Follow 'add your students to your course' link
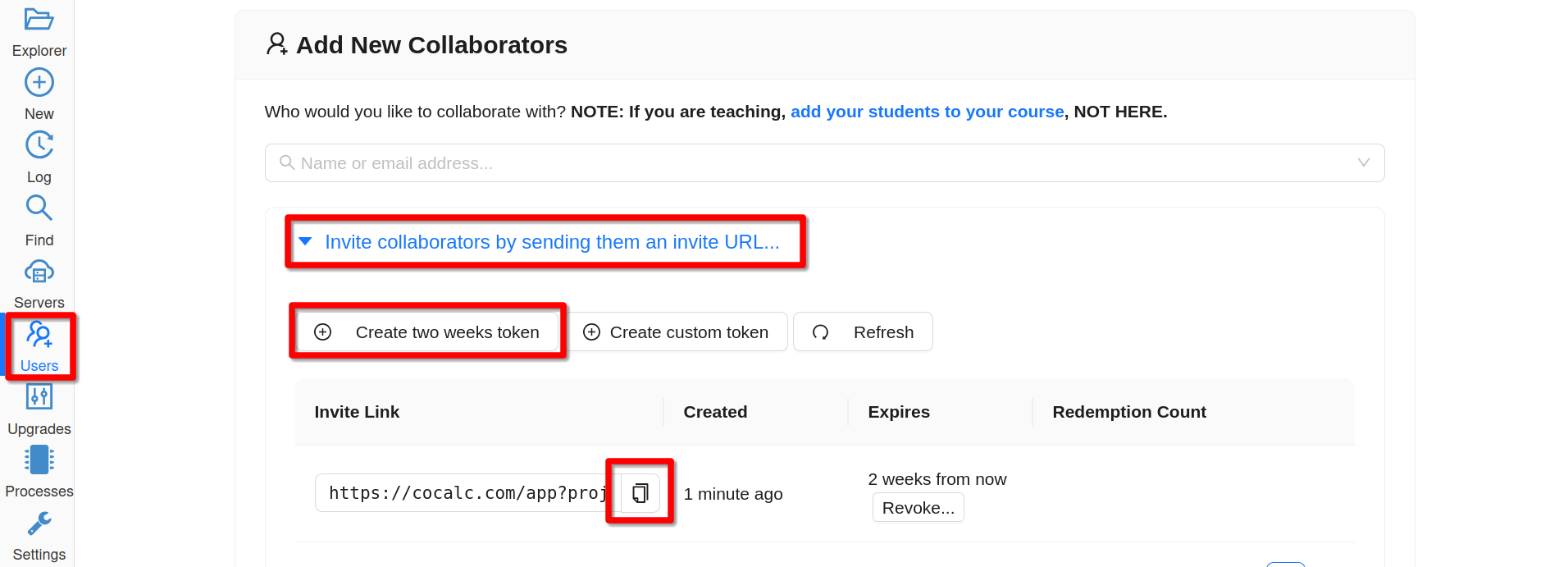Viewport: 1568px width, 567px height. pos(927,112)
